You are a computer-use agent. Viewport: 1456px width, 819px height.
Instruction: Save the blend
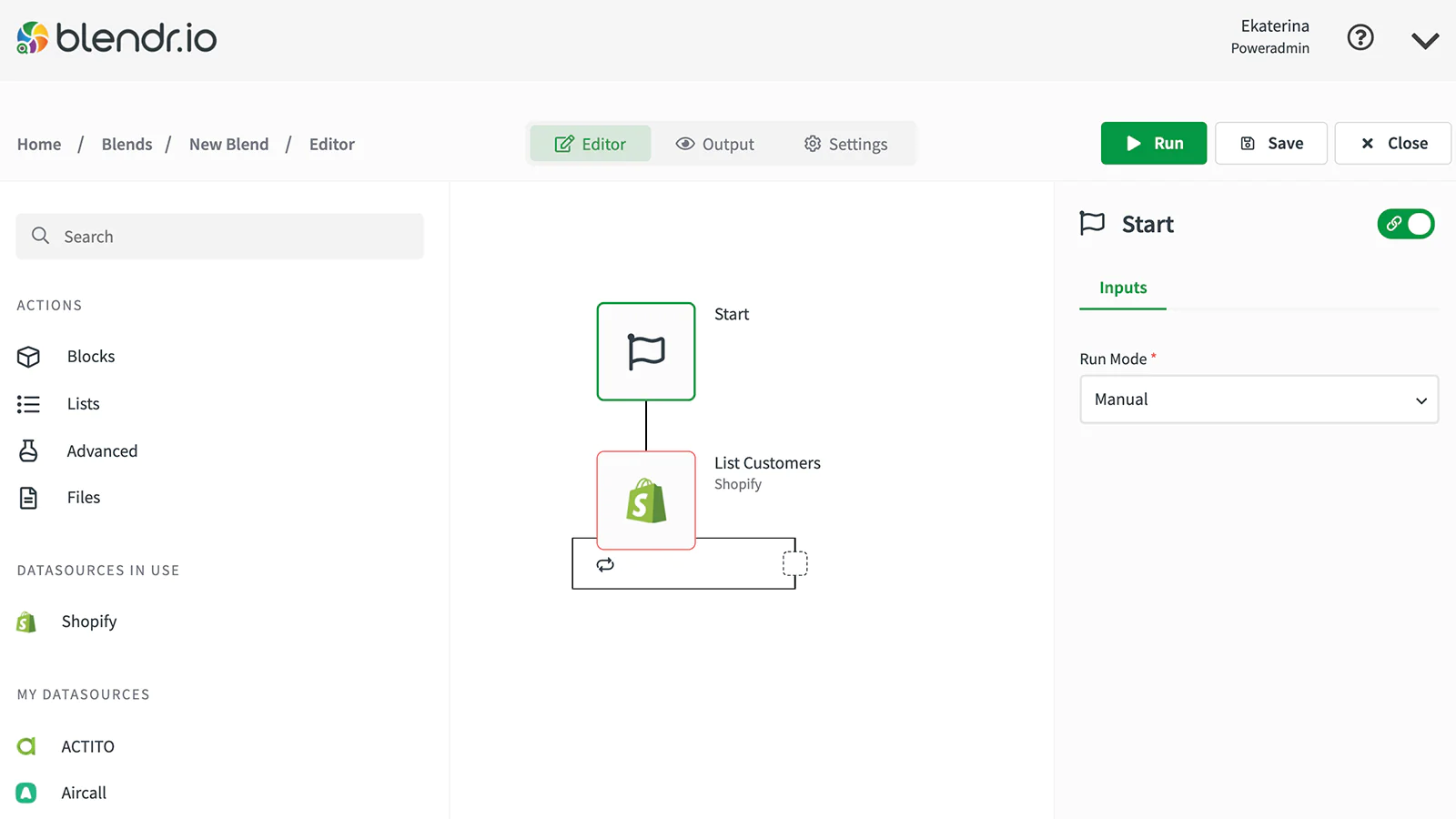tap(1271, 143)
